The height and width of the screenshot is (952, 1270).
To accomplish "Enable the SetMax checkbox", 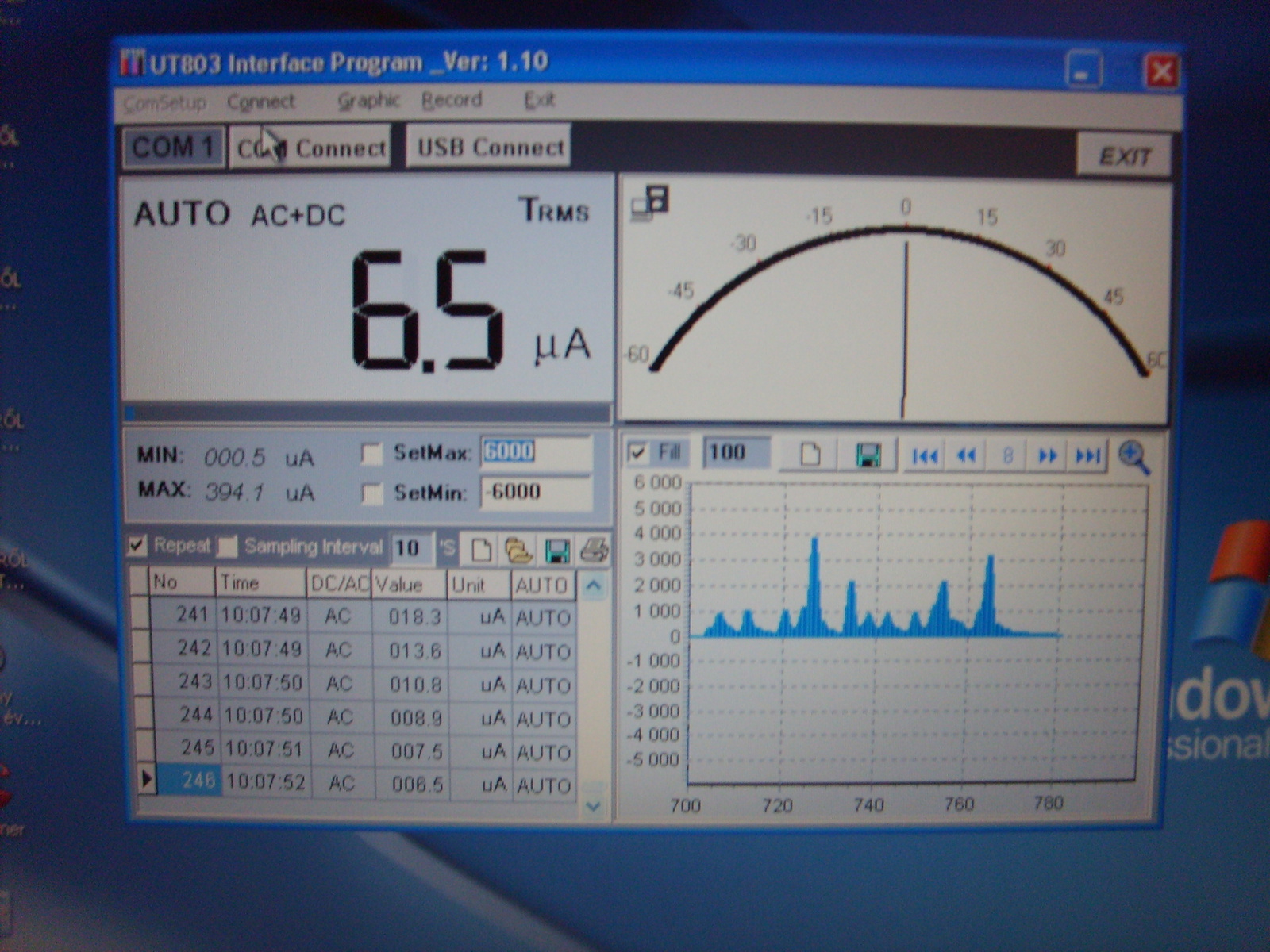I will pos(371,454).
